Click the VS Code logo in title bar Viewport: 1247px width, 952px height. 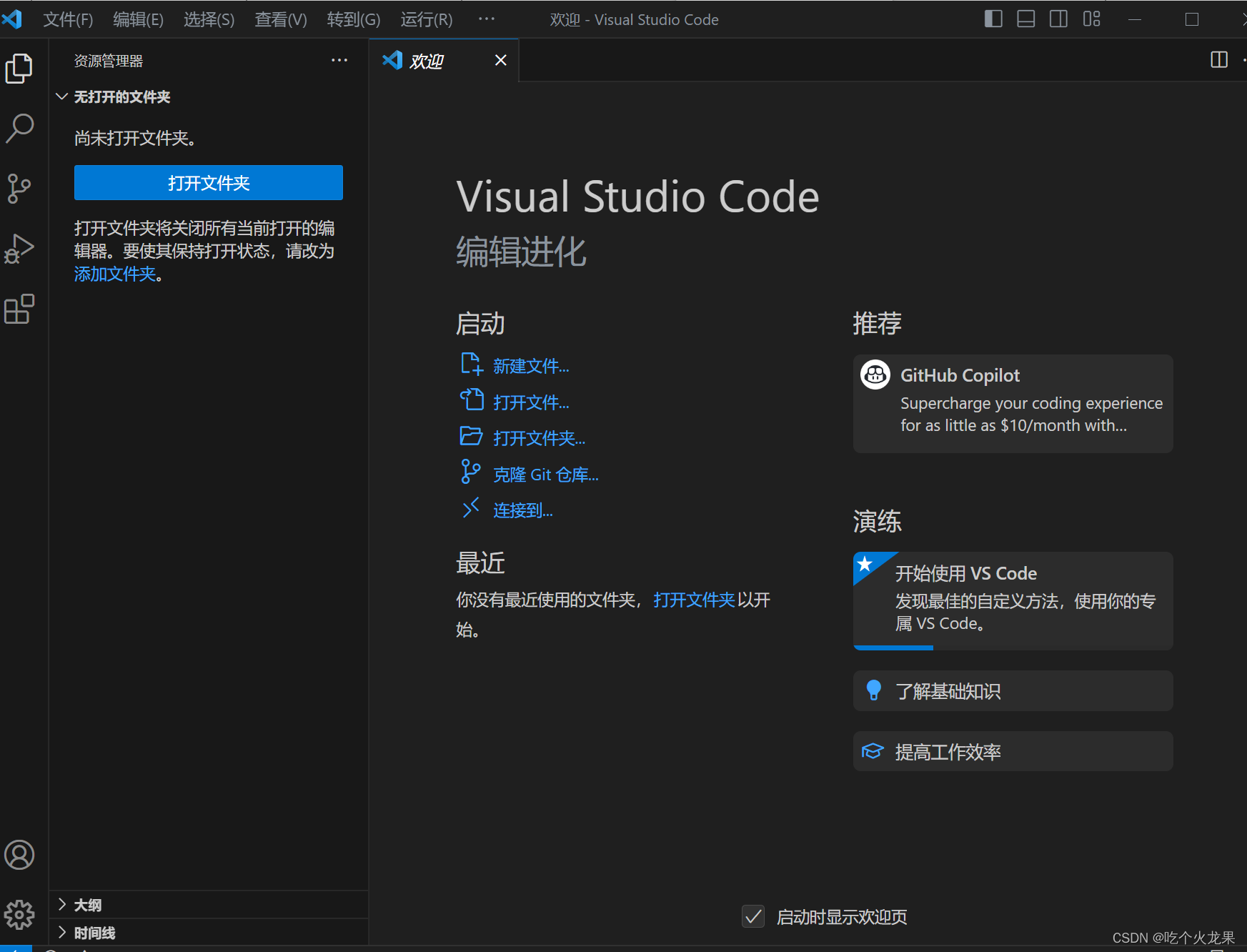click(x=12, y=19)
